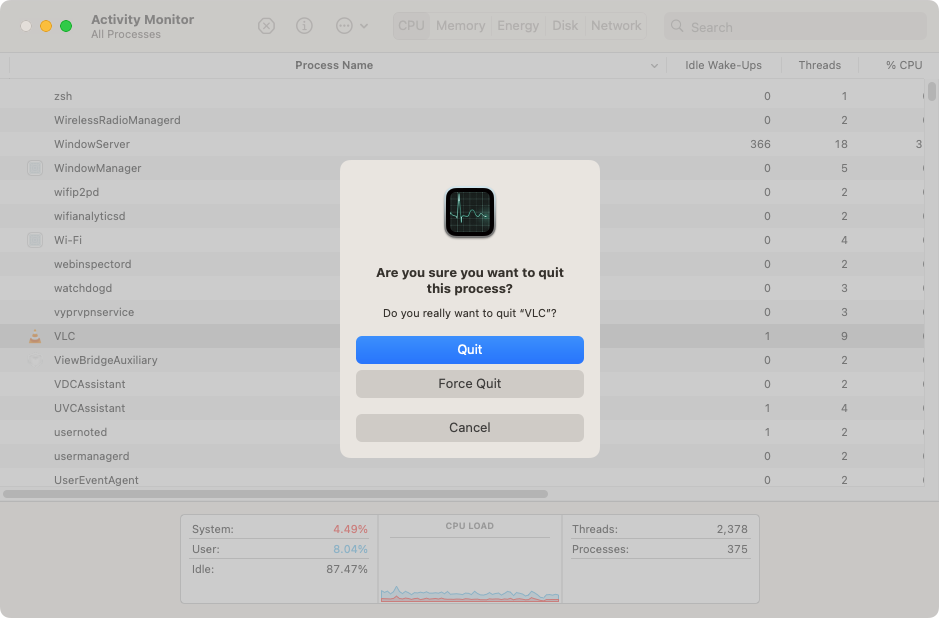939x618 pixels.
Task: Click WindowServer's 18 threads value
Action: [841, 144]
